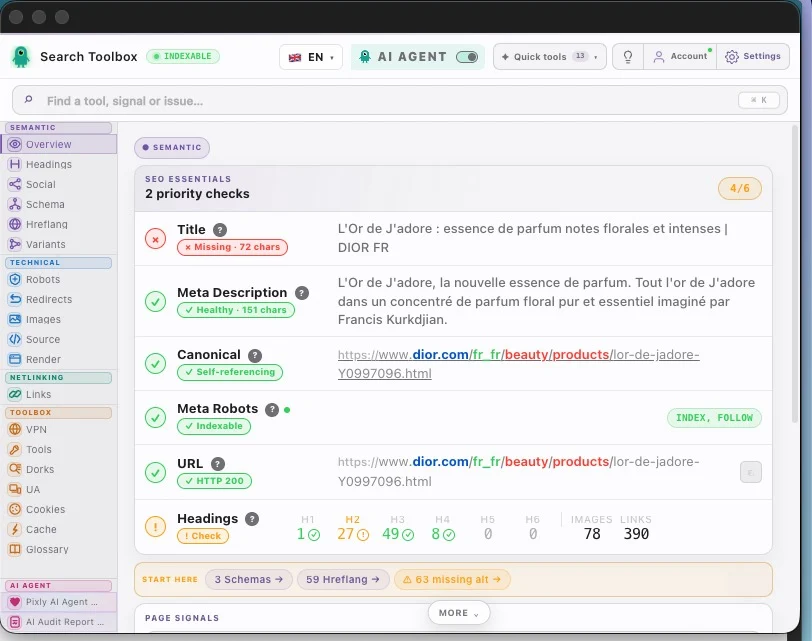812x641 pixels.
Task: Click the copy button in URL row
Action: tap(750, 472)
